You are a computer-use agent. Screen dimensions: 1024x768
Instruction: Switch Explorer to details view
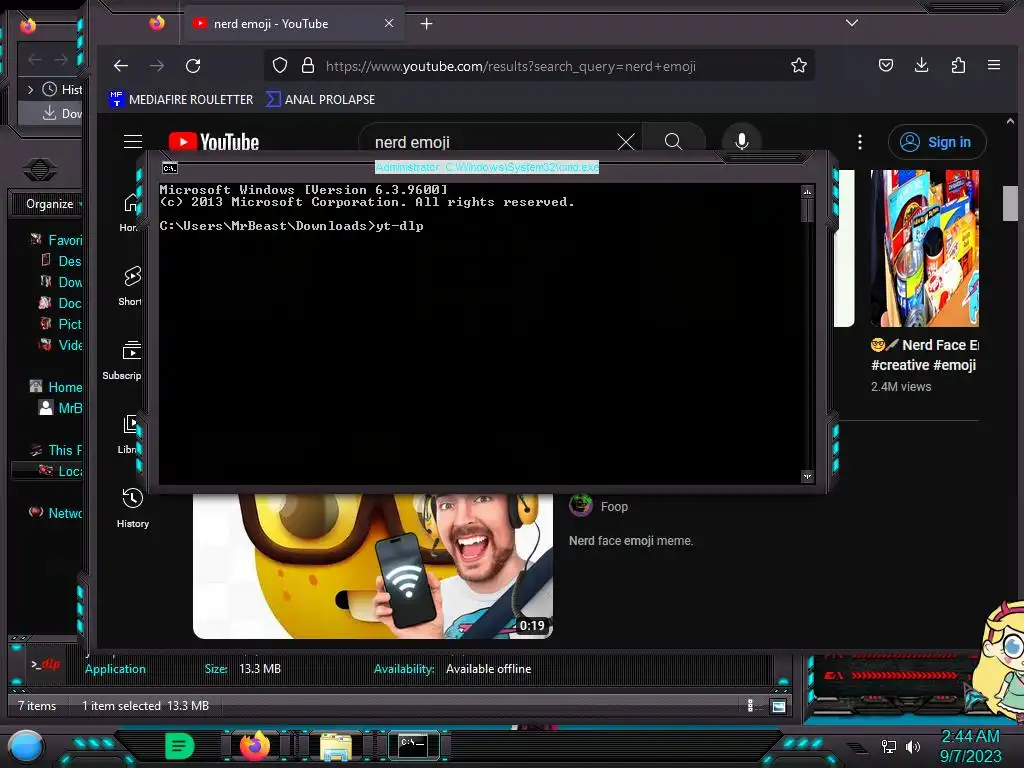[750, 705]
